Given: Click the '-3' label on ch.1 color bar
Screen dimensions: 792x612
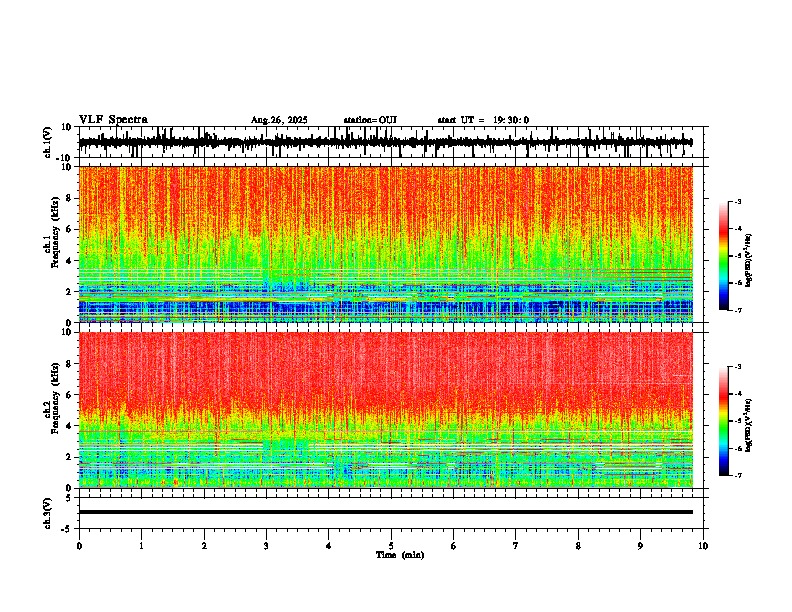Looking at the screenshot, I should click(x=738, y=201).
